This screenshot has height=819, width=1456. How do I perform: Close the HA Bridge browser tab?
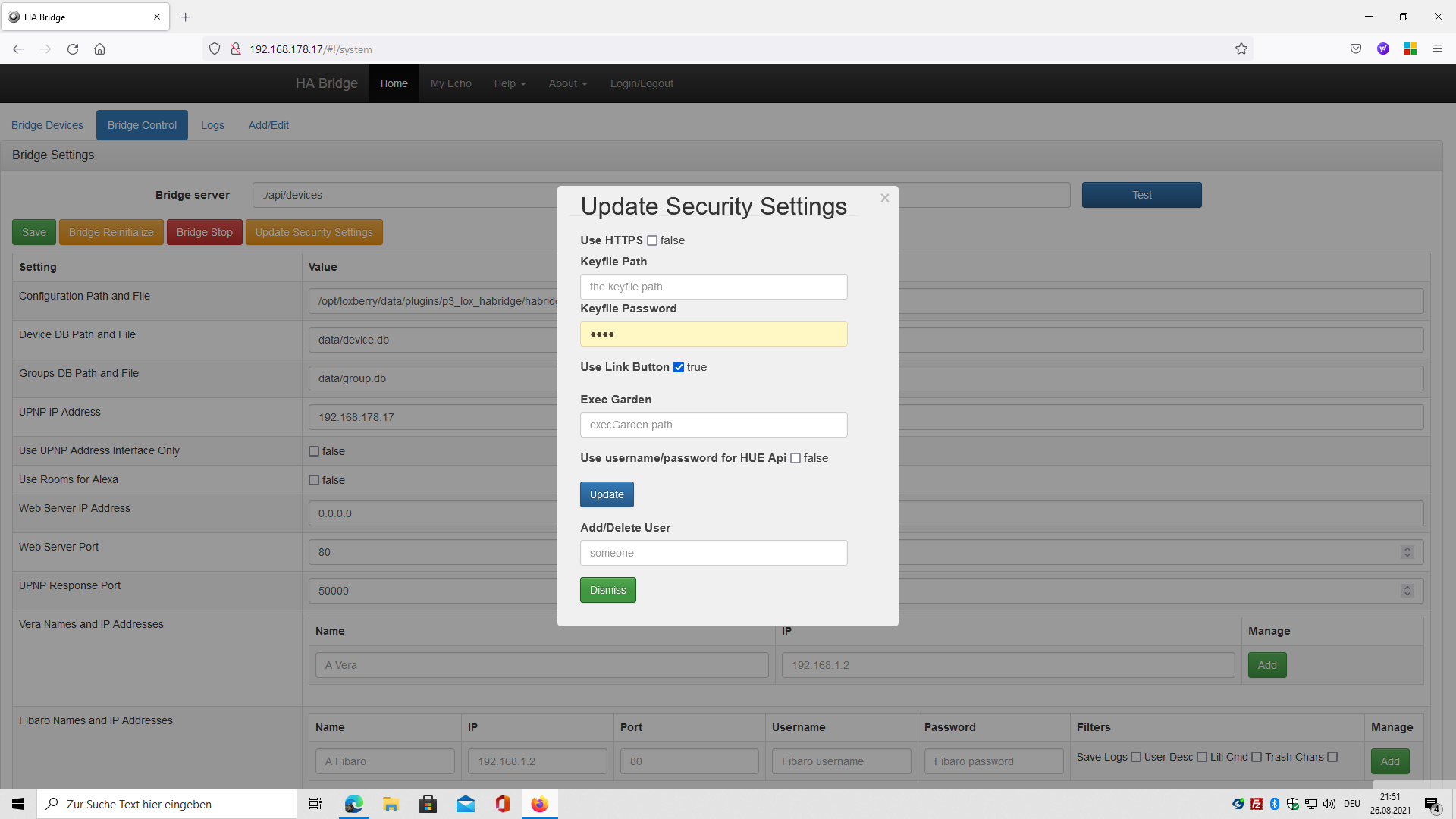[157, 17]
